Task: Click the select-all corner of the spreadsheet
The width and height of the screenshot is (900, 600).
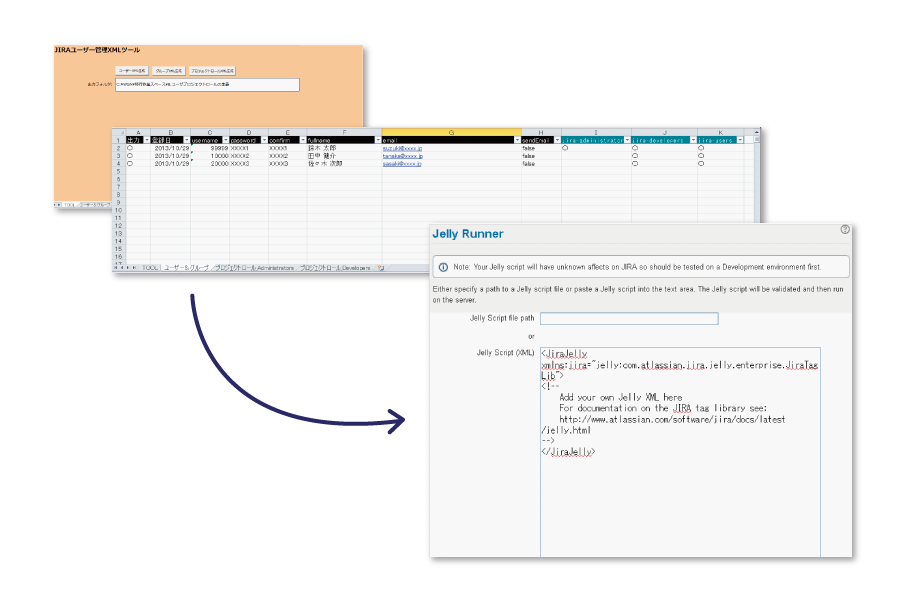Action: [x=118, y=132]
